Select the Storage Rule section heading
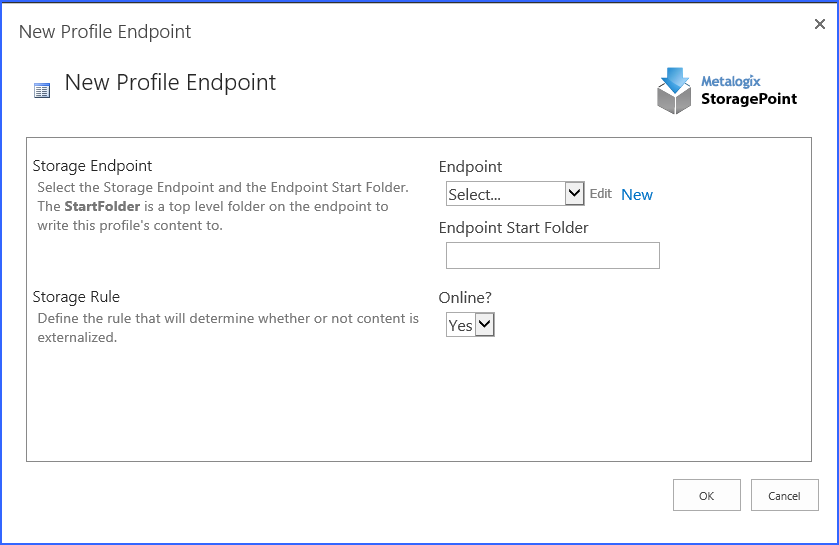This screenshot has height=545, width=839. coord(76,297)
